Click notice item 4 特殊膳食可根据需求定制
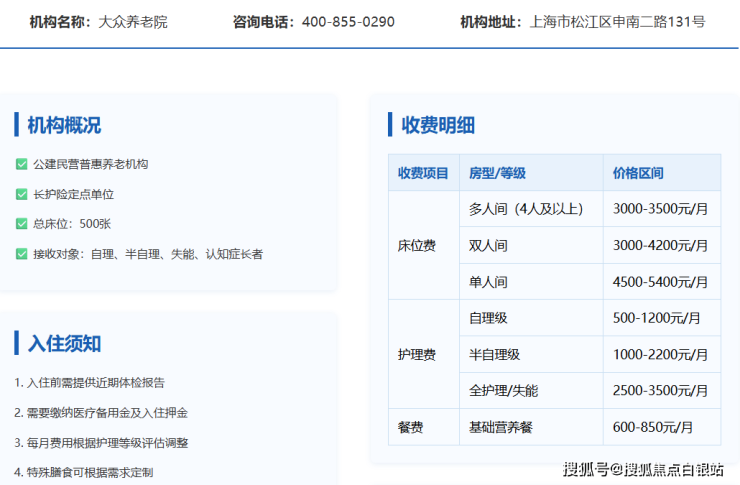740x485 pixels. tap(84, 472)
